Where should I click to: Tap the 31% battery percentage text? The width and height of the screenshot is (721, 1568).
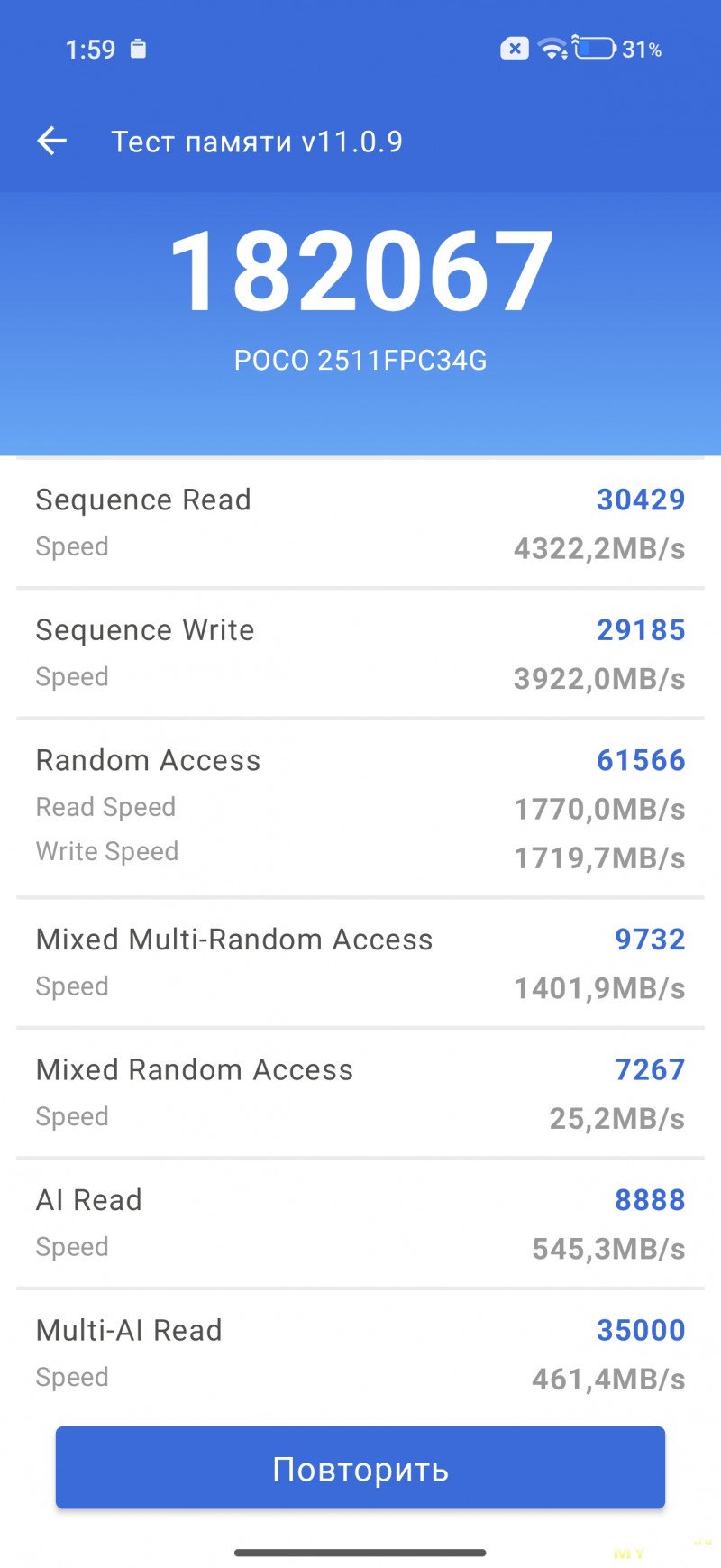[x=642, y=50]
